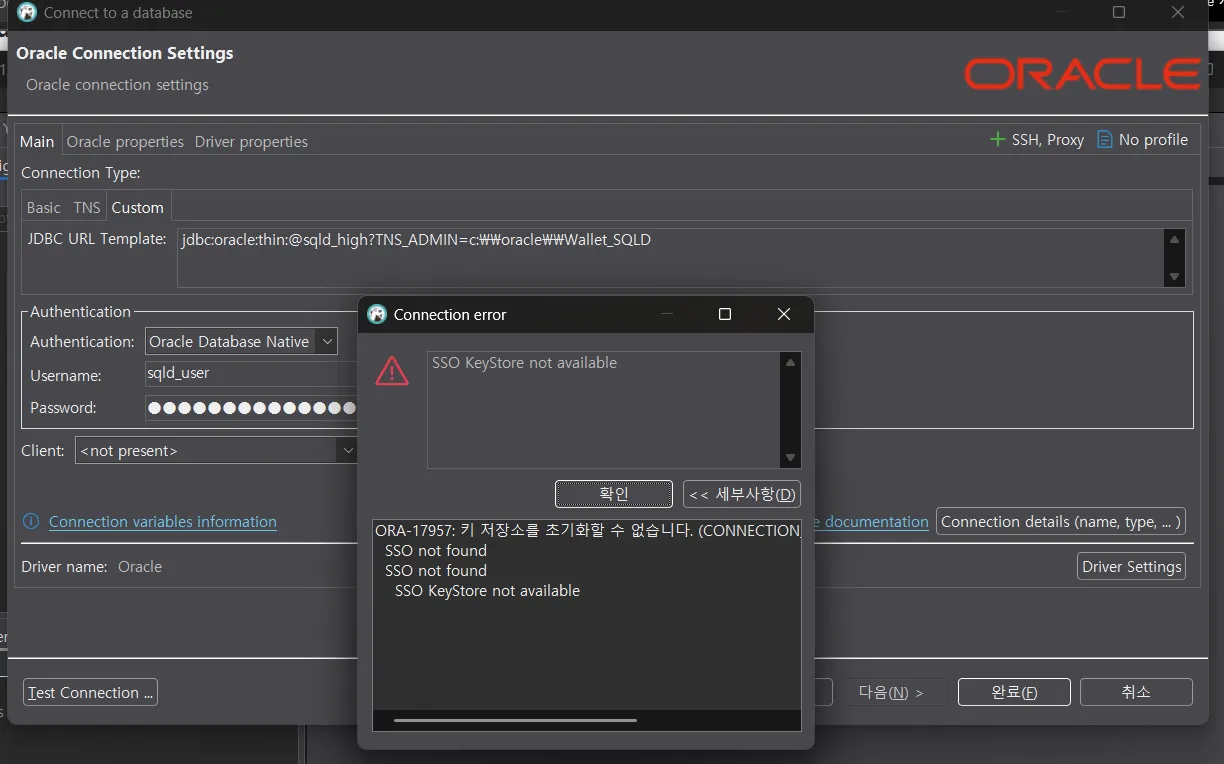Open the Connection variables information link

[x=163, y=521]
